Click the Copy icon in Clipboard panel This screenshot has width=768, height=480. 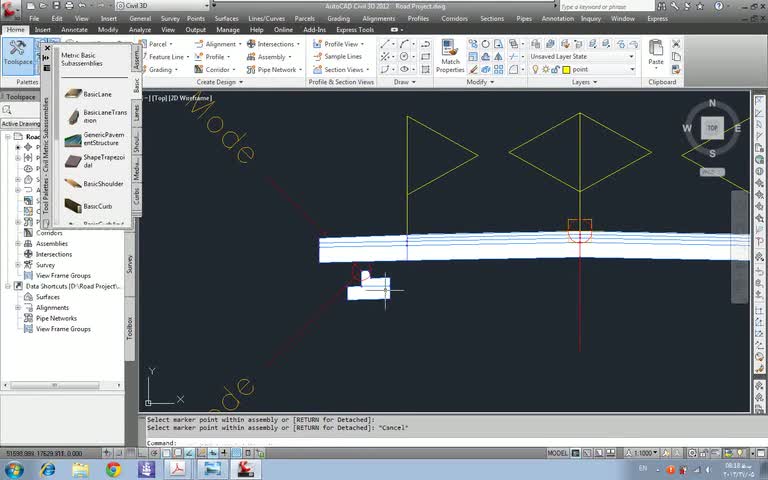click(x=676, y=57)
